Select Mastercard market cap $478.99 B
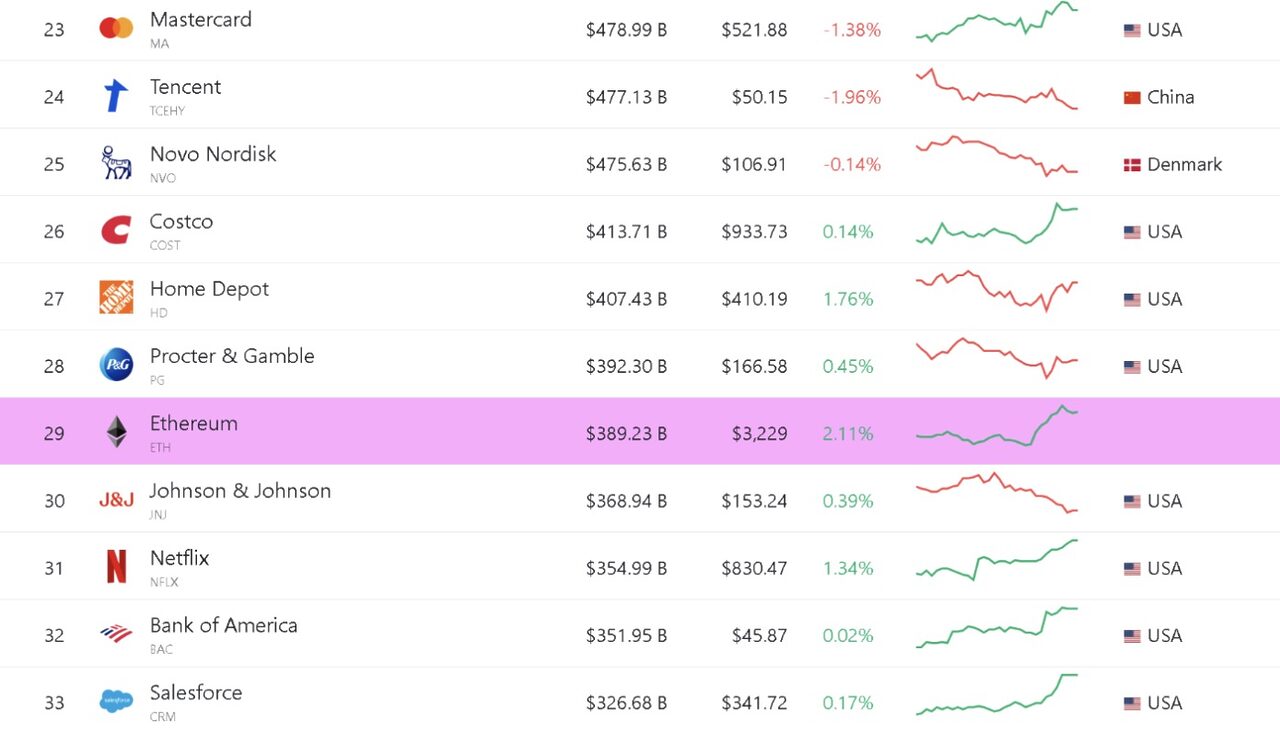 [x=626, y=31]
